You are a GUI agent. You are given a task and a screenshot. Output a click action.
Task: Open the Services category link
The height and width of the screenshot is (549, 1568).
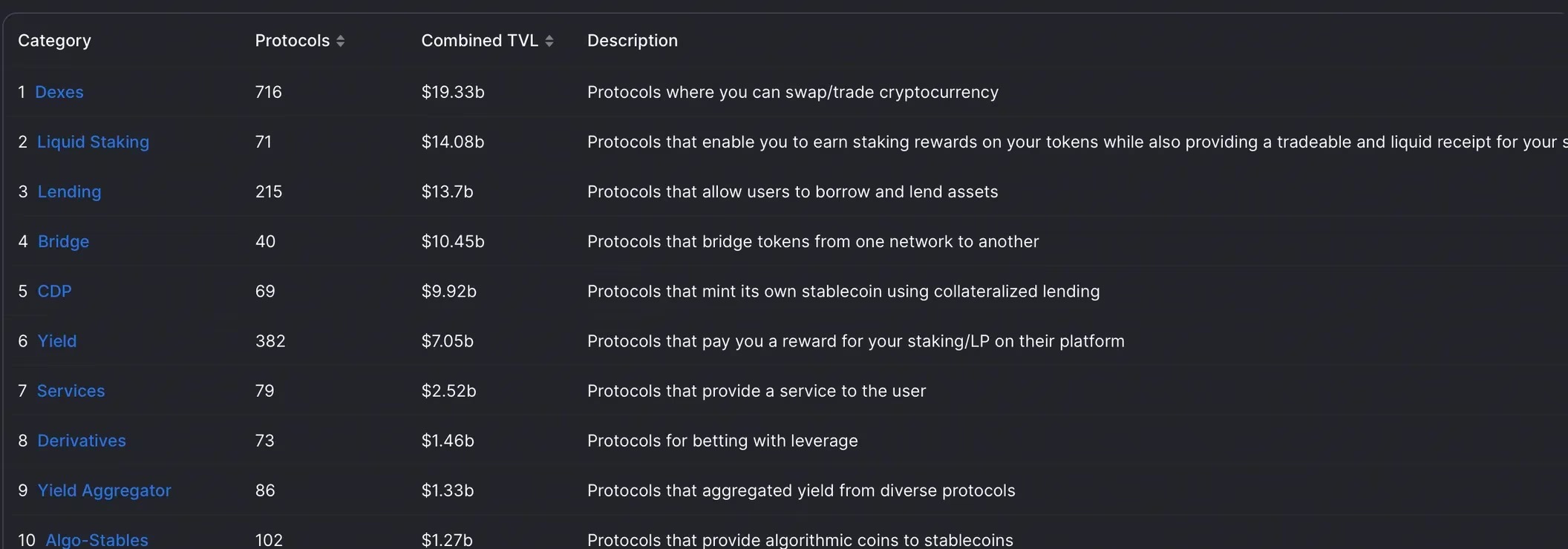click(x=71, y=390)
